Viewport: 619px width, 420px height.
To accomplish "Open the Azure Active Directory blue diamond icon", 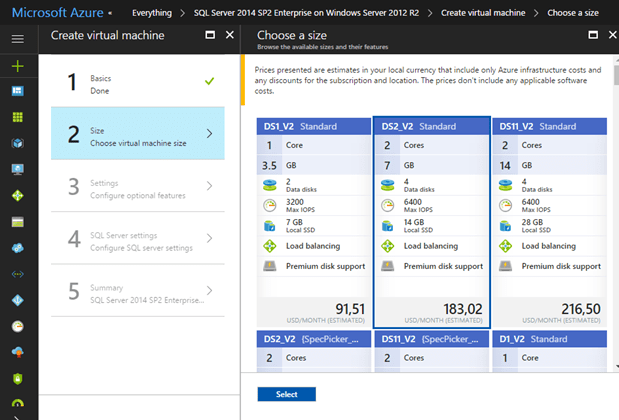I will (18, 300).
